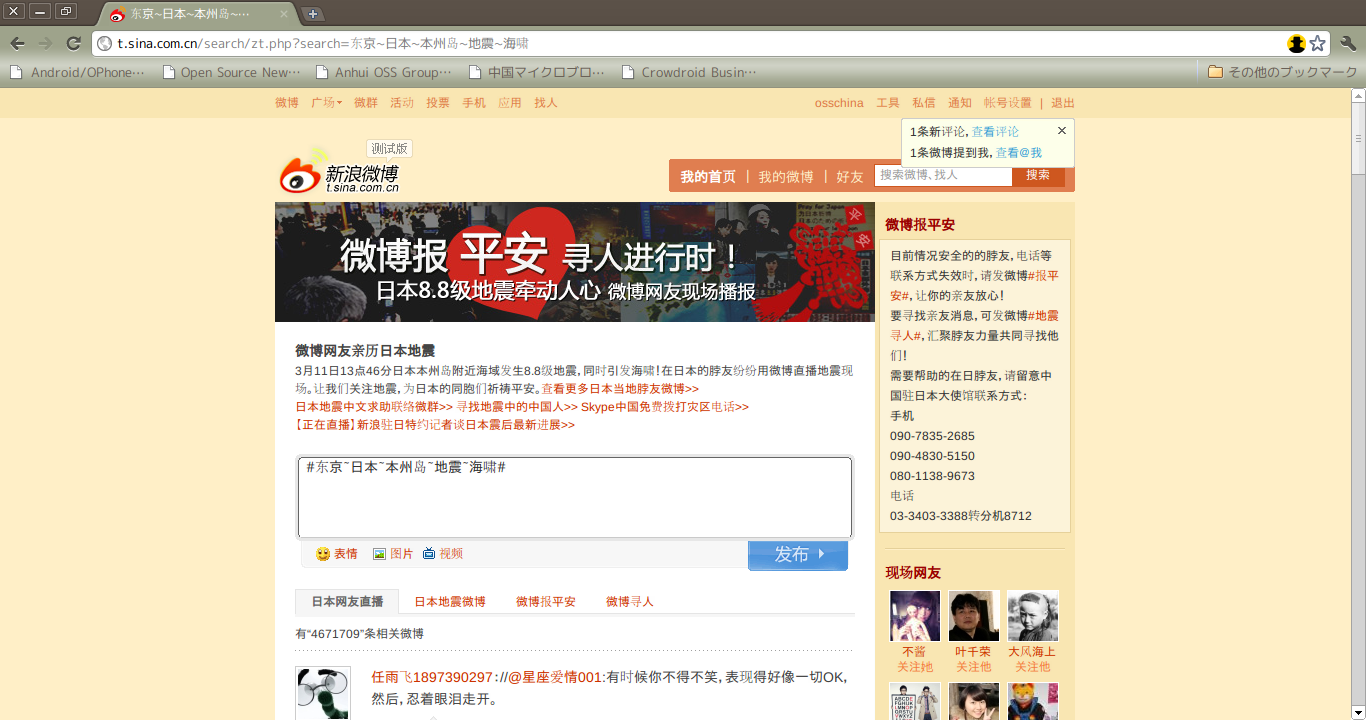Open 帐号设置 account settings

tap(1007, 103)
